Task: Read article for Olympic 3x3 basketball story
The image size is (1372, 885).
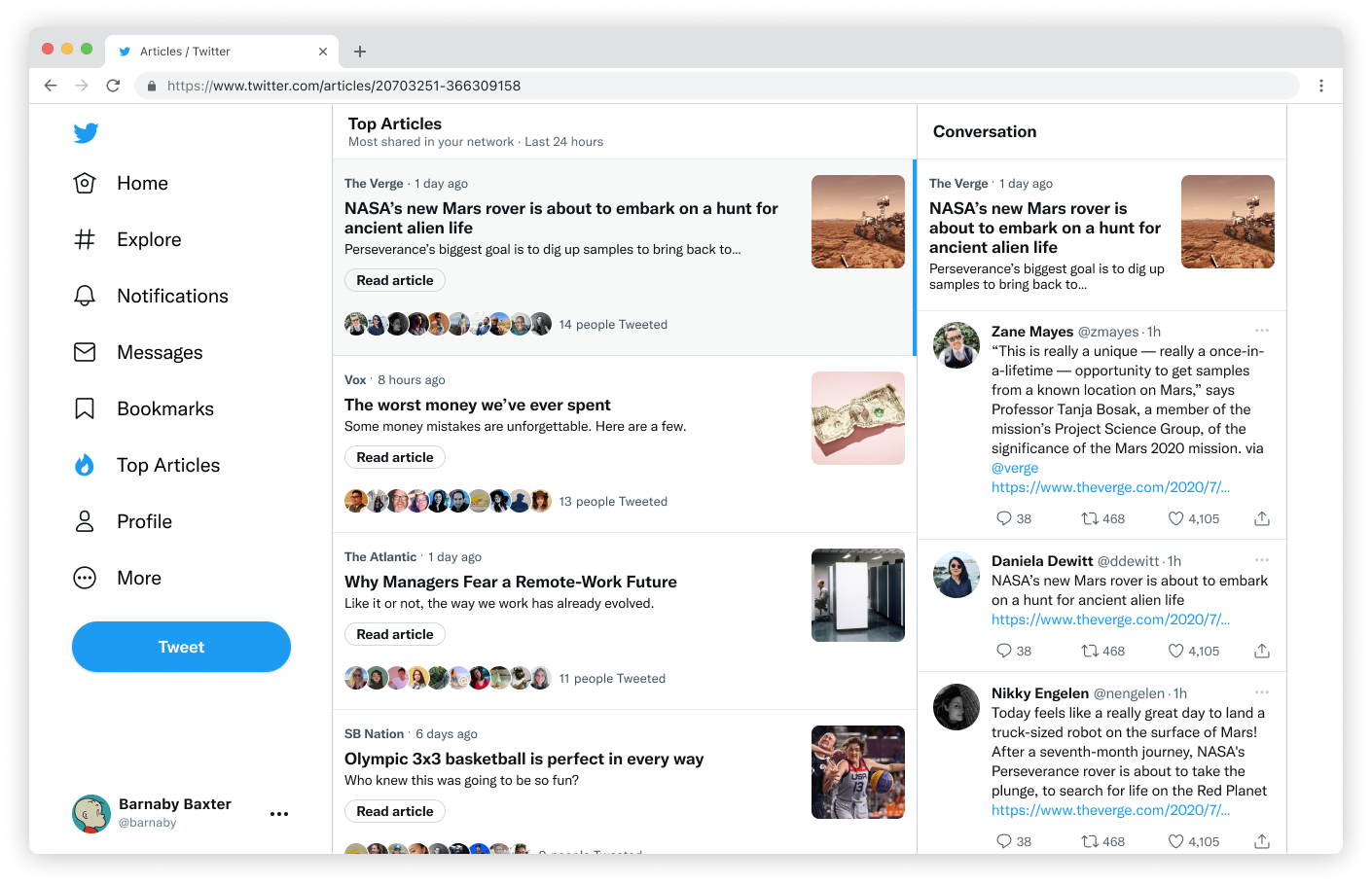Action: tap(395, 811)
